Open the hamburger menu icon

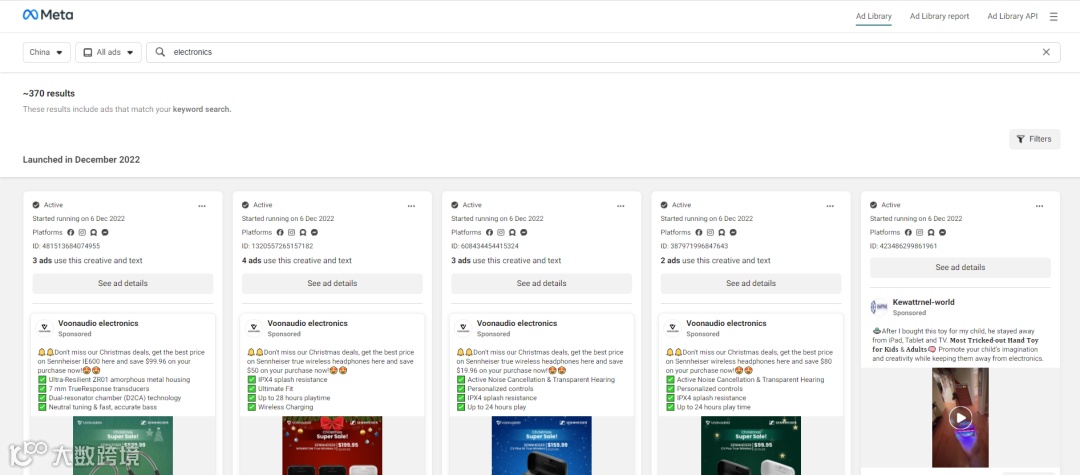coord(1053,17)
